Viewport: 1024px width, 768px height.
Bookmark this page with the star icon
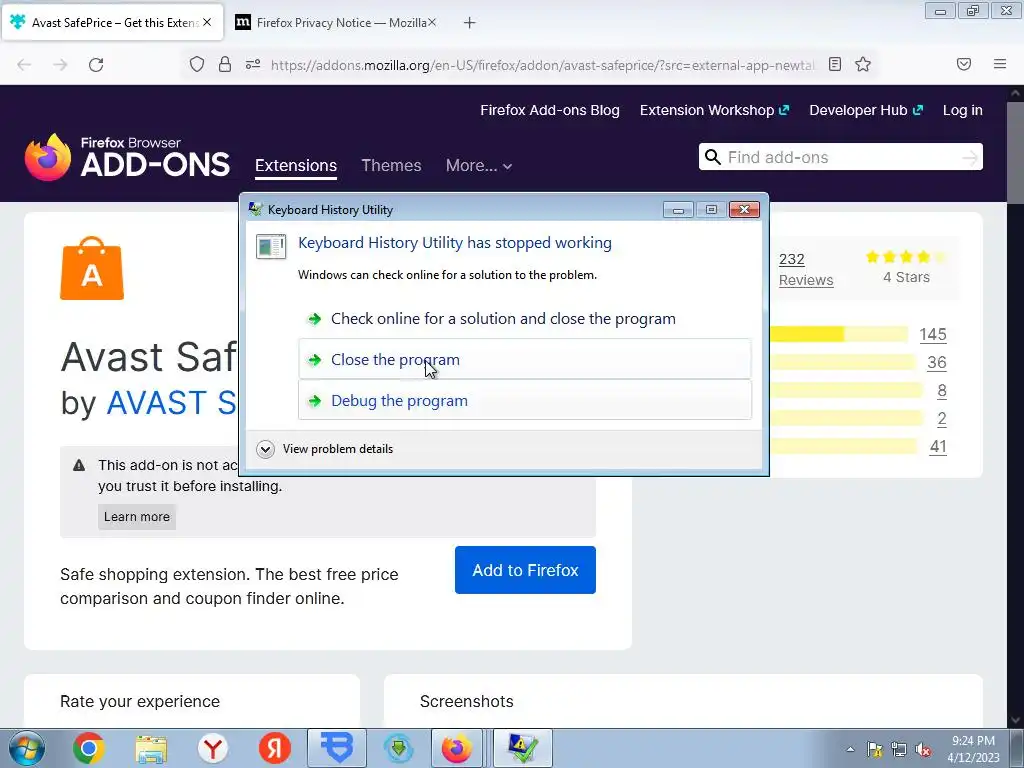click(863, 64)
